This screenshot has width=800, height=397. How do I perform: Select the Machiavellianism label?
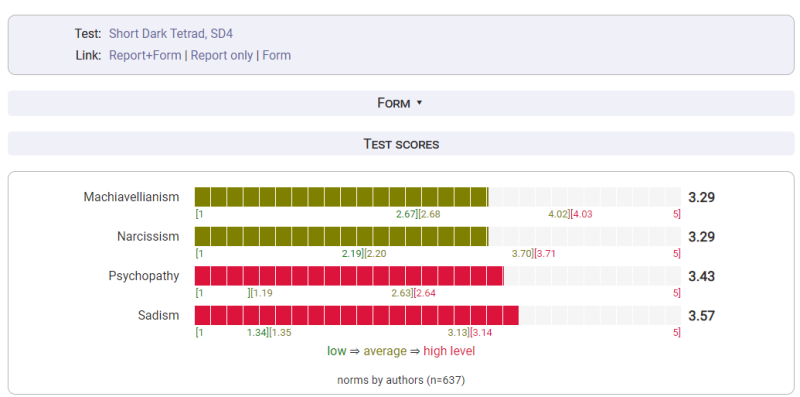coord(131,197)
